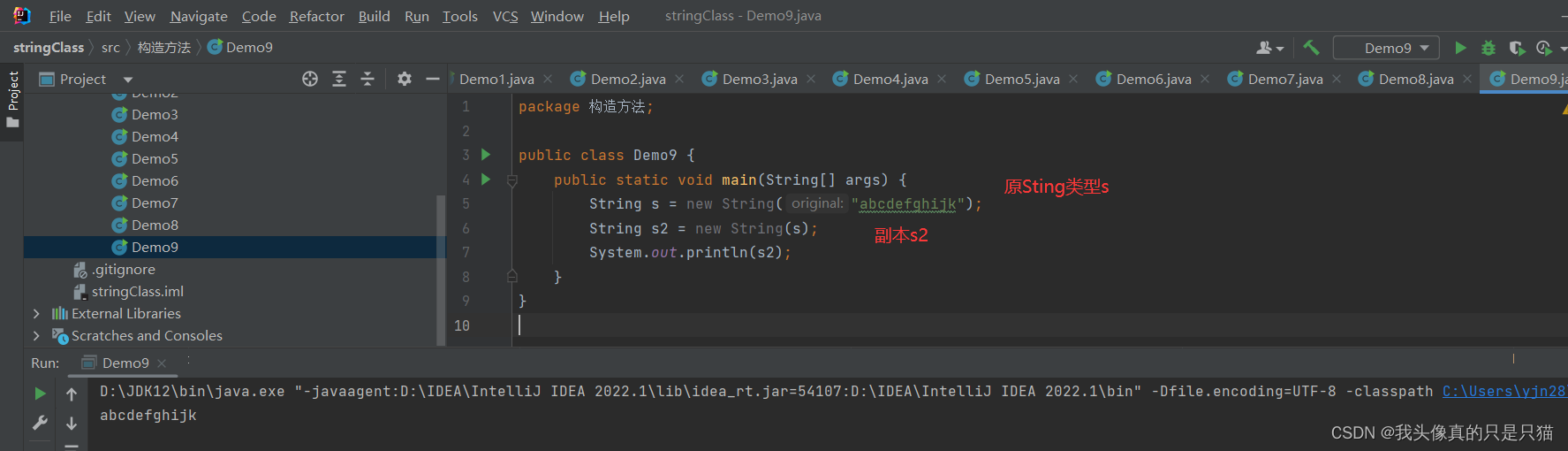Click run gutter arrow next to main method

pyautogui.click(x=486, y=180)
